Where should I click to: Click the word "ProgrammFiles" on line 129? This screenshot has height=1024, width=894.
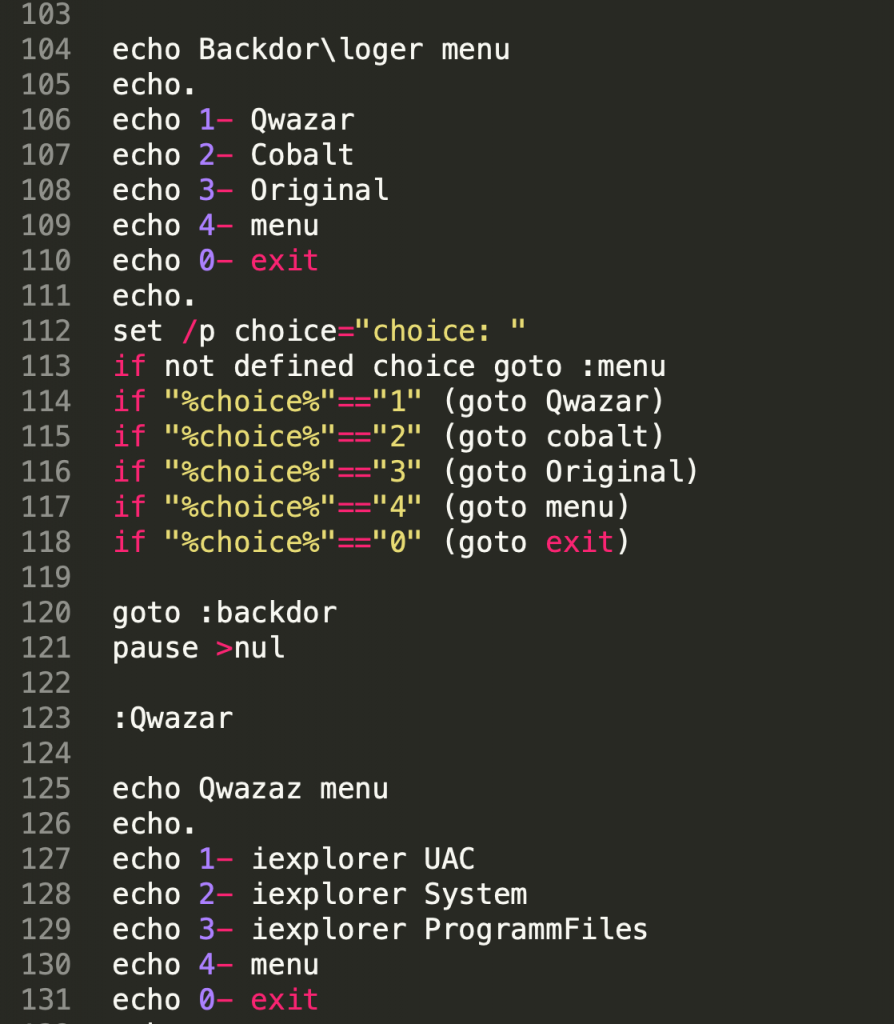tap(535, 929)
